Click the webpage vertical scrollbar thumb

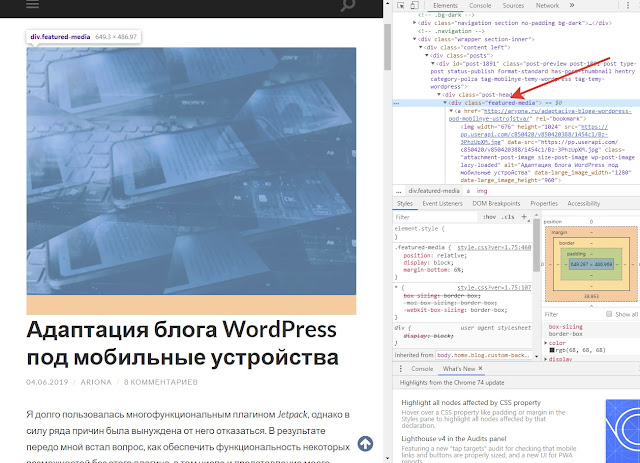point(387,47)
